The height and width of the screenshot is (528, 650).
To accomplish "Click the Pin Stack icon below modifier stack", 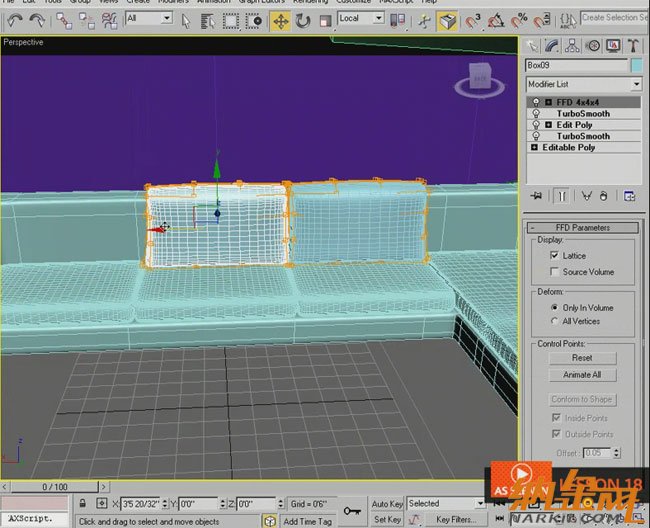I will 536,196.
